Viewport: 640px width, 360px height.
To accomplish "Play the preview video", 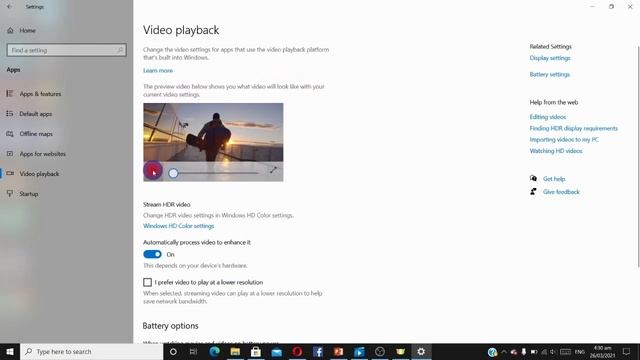I will (153, 171).
